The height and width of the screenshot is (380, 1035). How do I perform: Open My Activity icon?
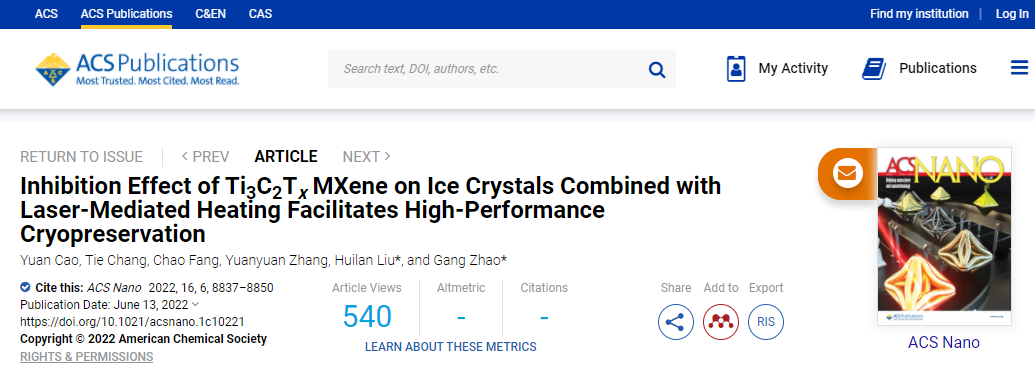tap(736, 69)
